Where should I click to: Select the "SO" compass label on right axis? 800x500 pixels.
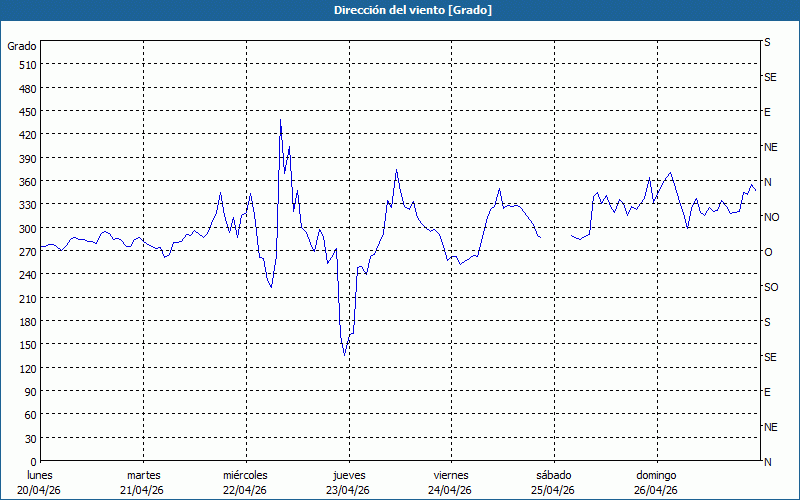pos(770,287)
